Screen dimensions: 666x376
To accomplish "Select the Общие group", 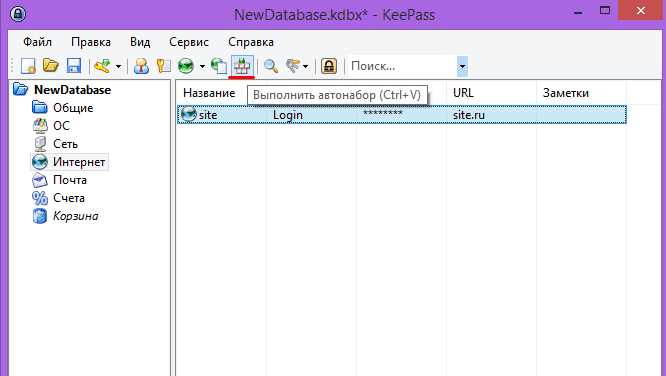I will click(x=73, y=108).
